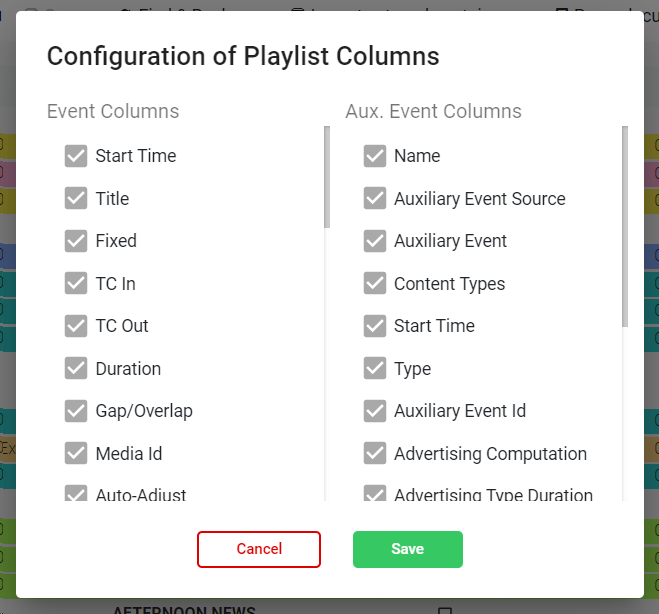
Task: Disable the Fixed column checkbox
Action: (76, 241)
